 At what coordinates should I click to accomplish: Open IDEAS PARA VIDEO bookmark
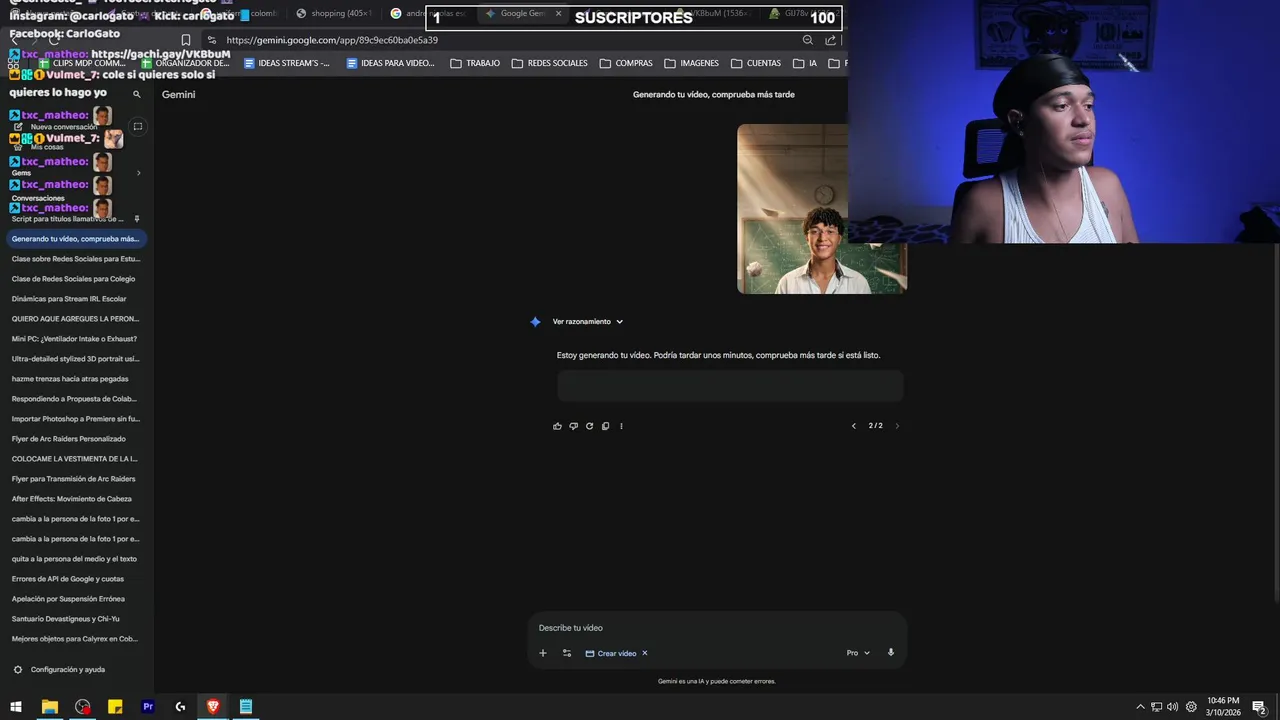390,63
